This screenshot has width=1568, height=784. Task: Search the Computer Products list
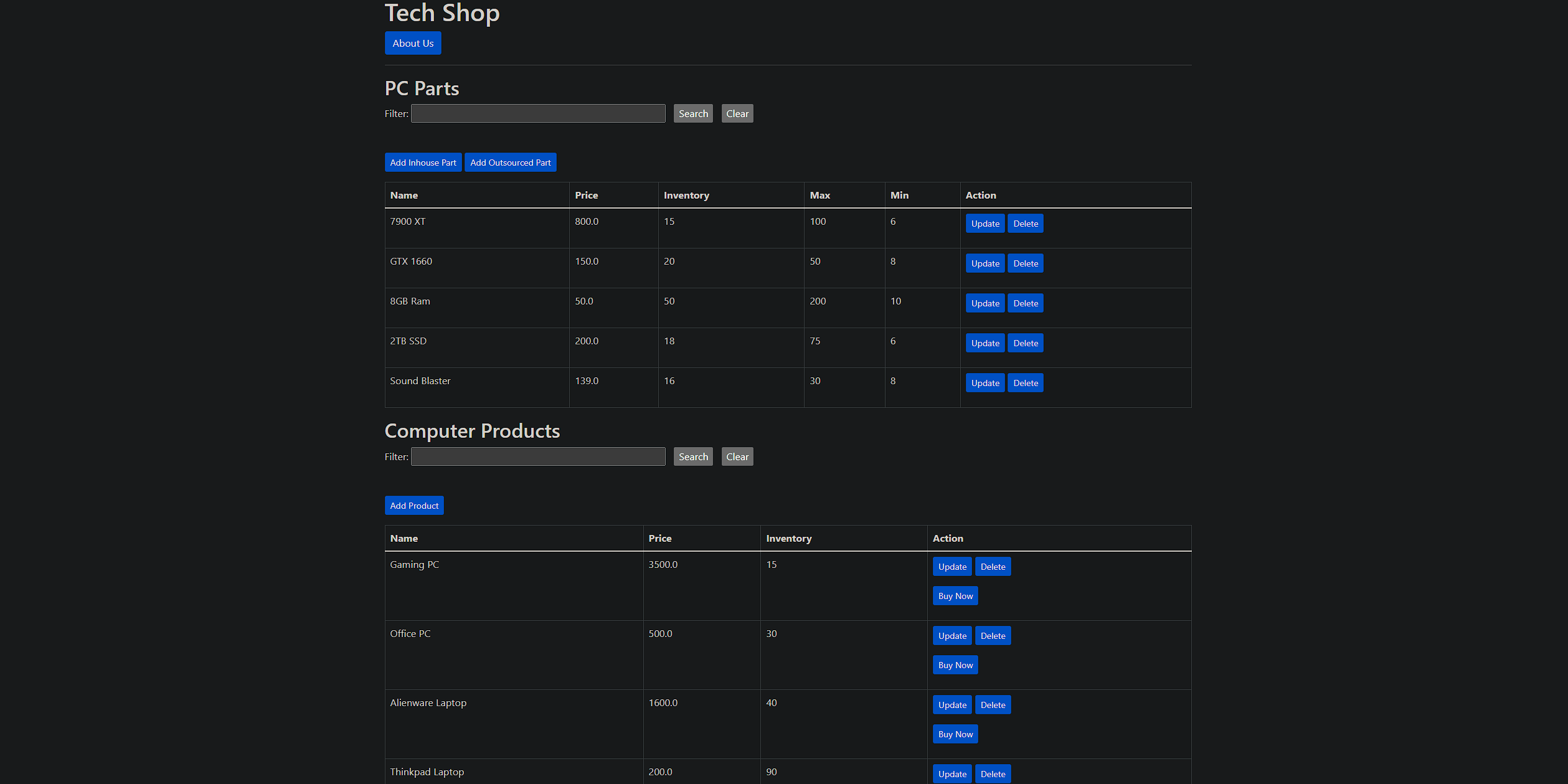692,456
